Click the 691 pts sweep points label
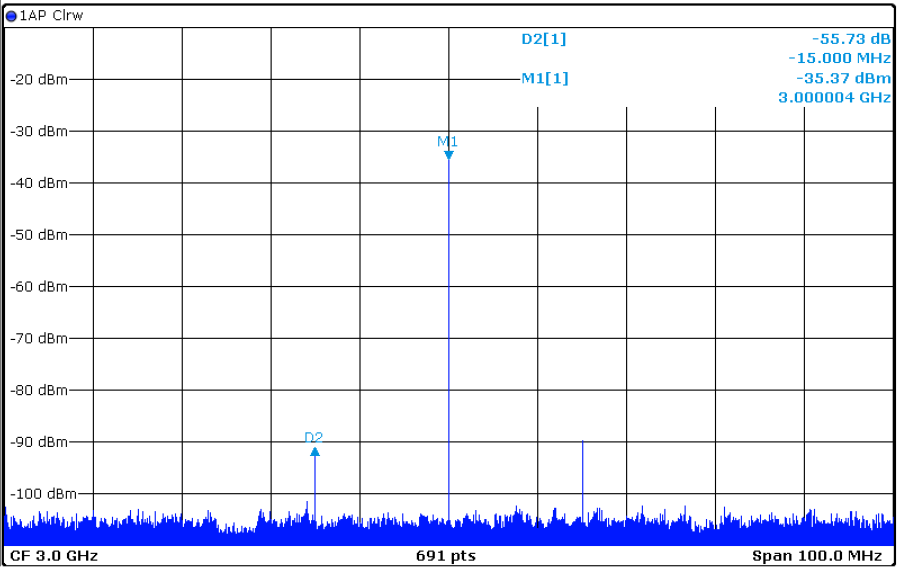900x568 pixels. (446, 555)
